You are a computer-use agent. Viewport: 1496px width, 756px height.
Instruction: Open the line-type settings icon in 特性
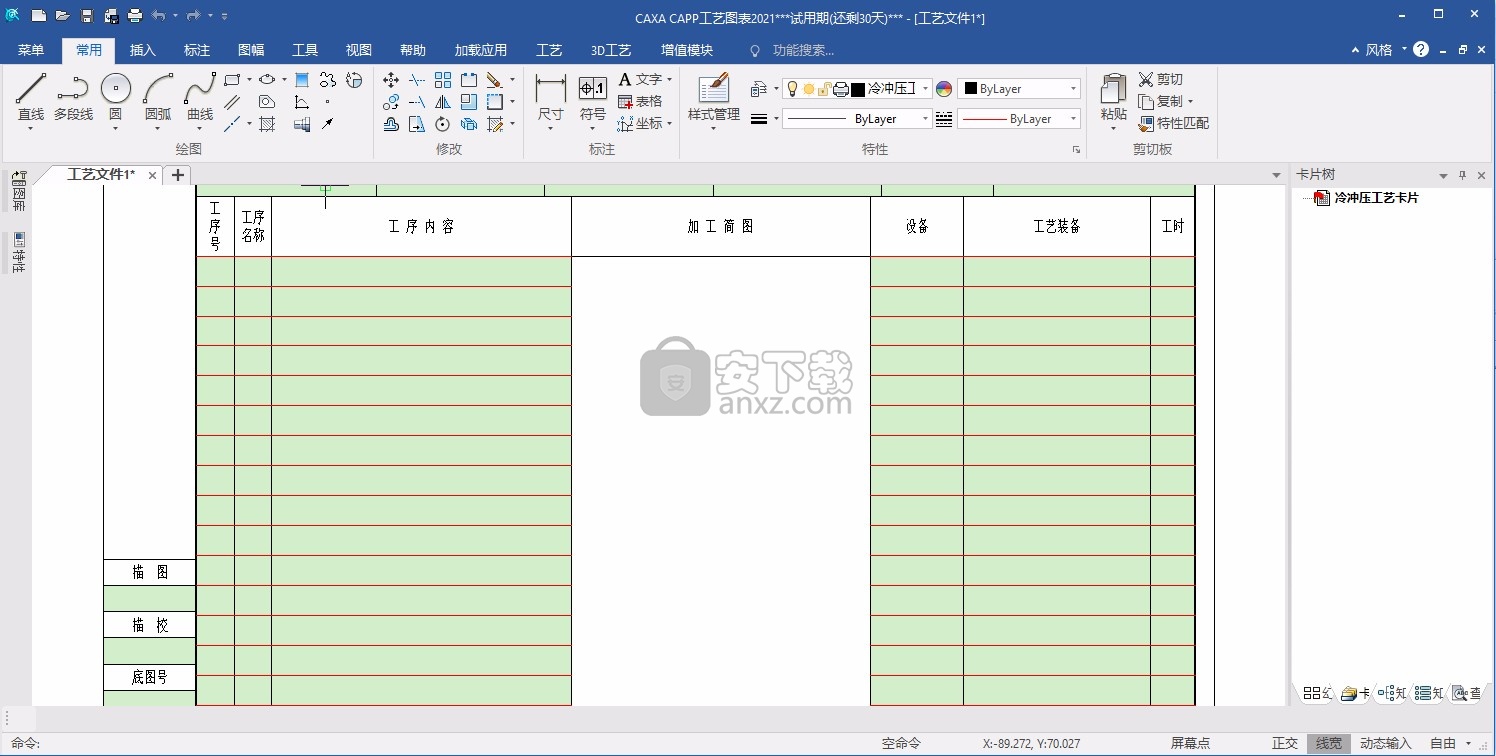(944, 119)
